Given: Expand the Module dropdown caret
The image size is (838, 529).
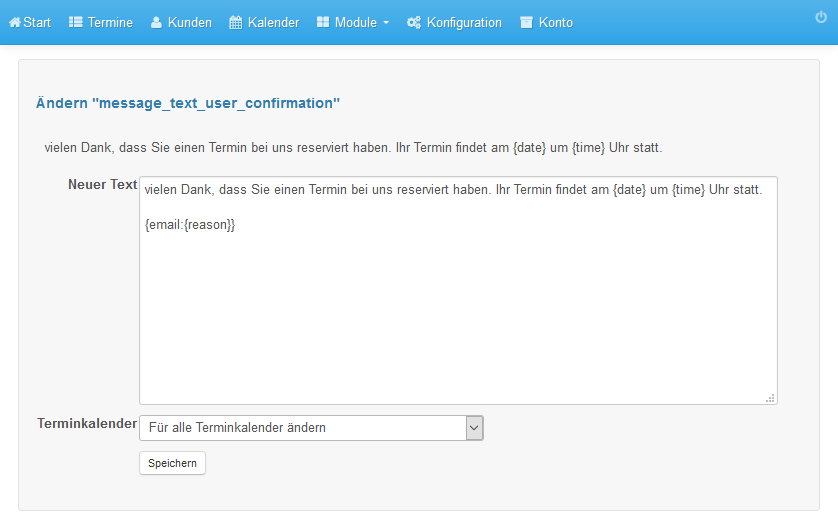Looking at the screenshot, I should pos(386,23).
